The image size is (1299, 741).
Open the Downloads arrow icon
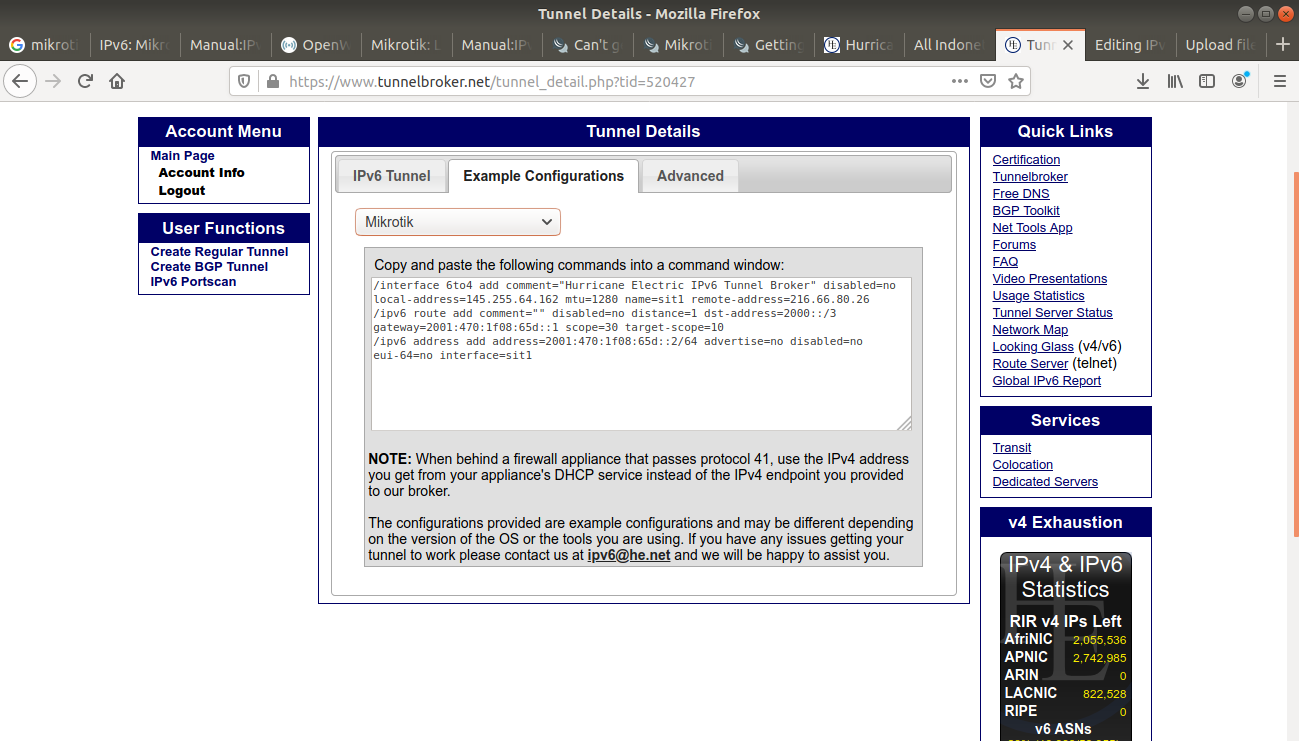click(x=1143, y=81)
